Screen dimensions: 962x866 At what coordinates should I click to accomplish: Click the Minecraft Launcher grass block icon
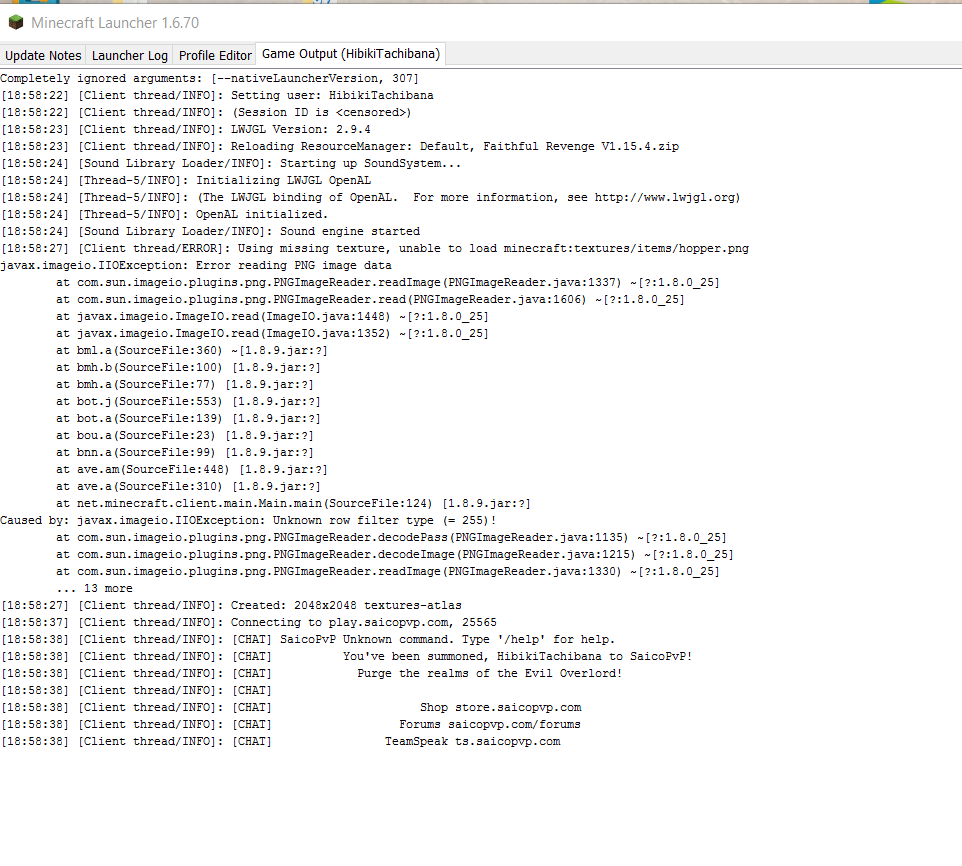click(x=15, y=23)
